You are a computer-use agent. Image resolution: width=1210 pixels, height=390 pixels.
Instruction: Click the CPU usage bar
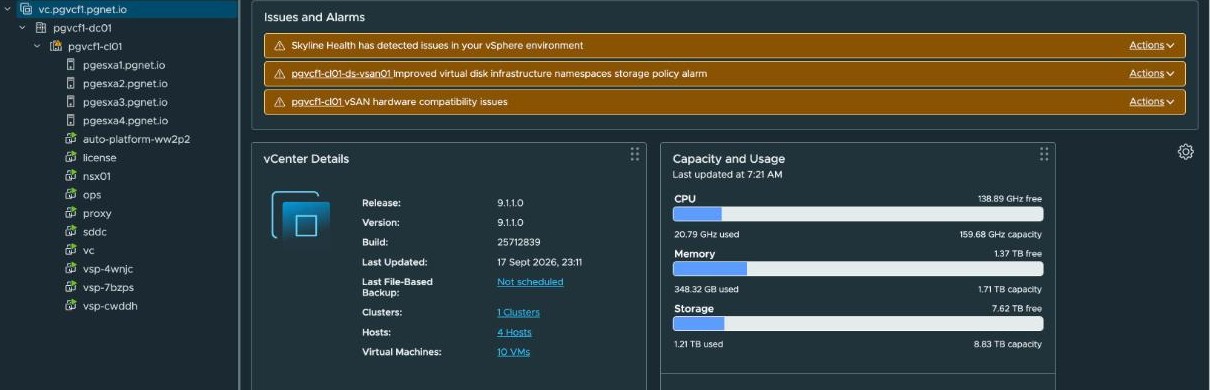858,214
